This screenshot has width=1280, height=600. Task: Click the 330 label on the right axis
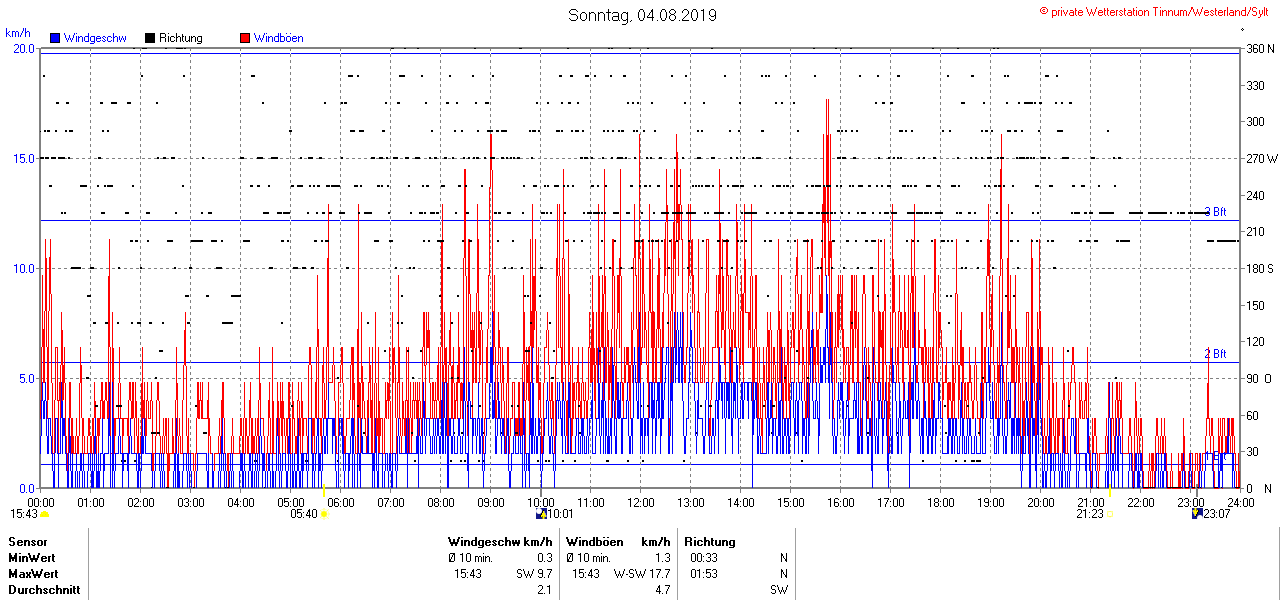(1255, 85)
